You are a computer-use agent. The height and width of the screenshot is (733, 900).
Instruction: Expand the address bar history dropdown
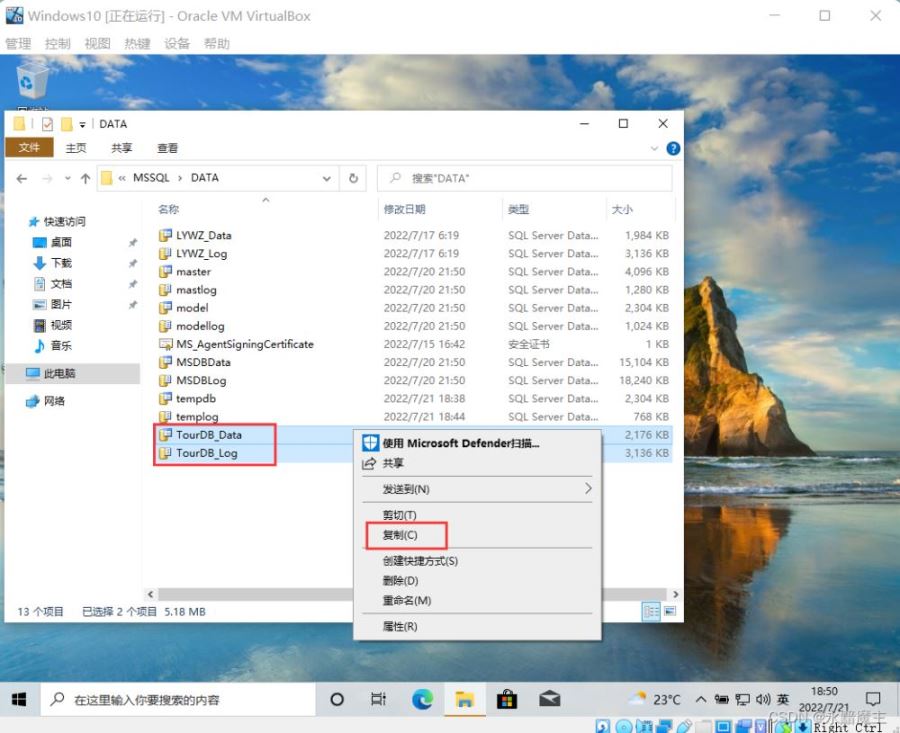(x=326, y=178)
